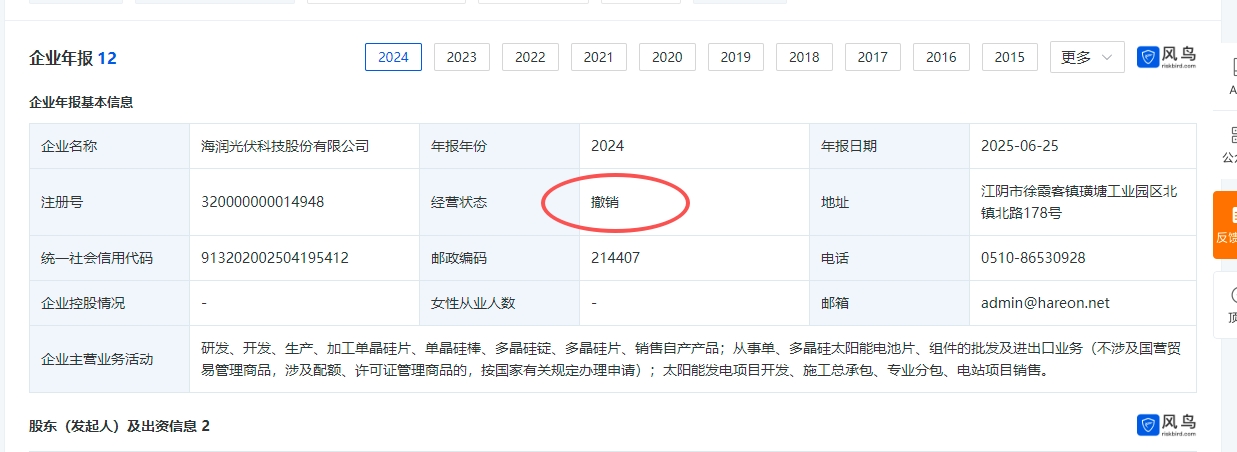Click the 企业年报基本信息 subheading
This screenshot has width=1237, height=452.
coord(81,102)
